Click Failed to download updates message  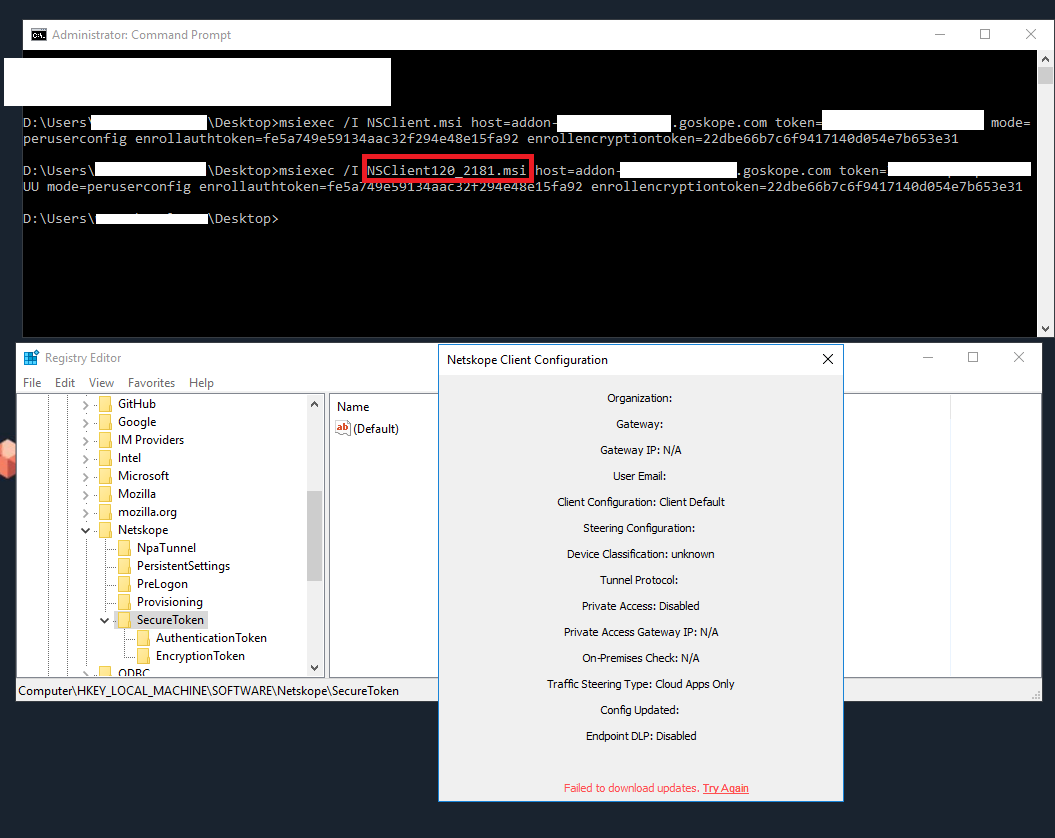pos(632,788)
